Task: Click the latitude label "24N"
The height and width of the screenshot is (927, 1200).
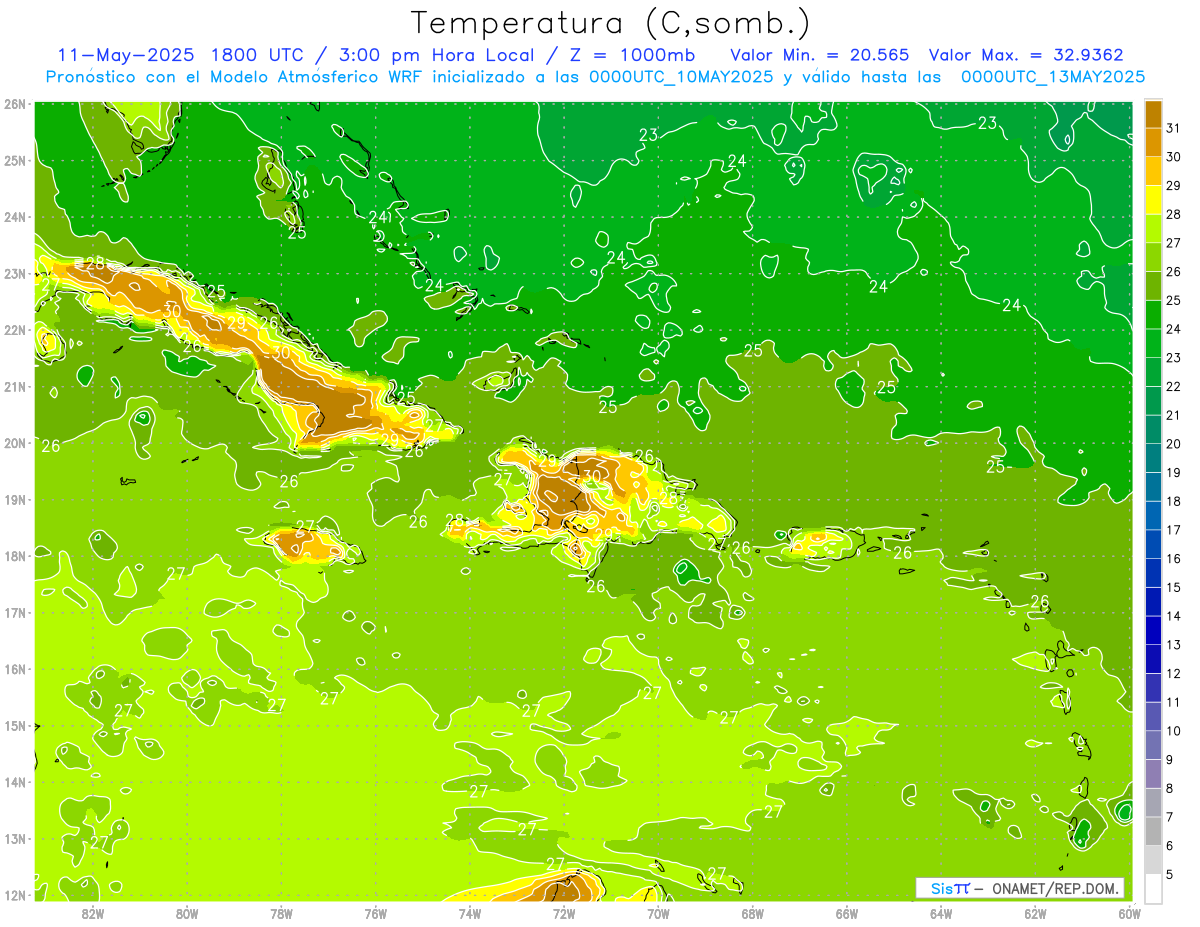Action: pos(15,217)
